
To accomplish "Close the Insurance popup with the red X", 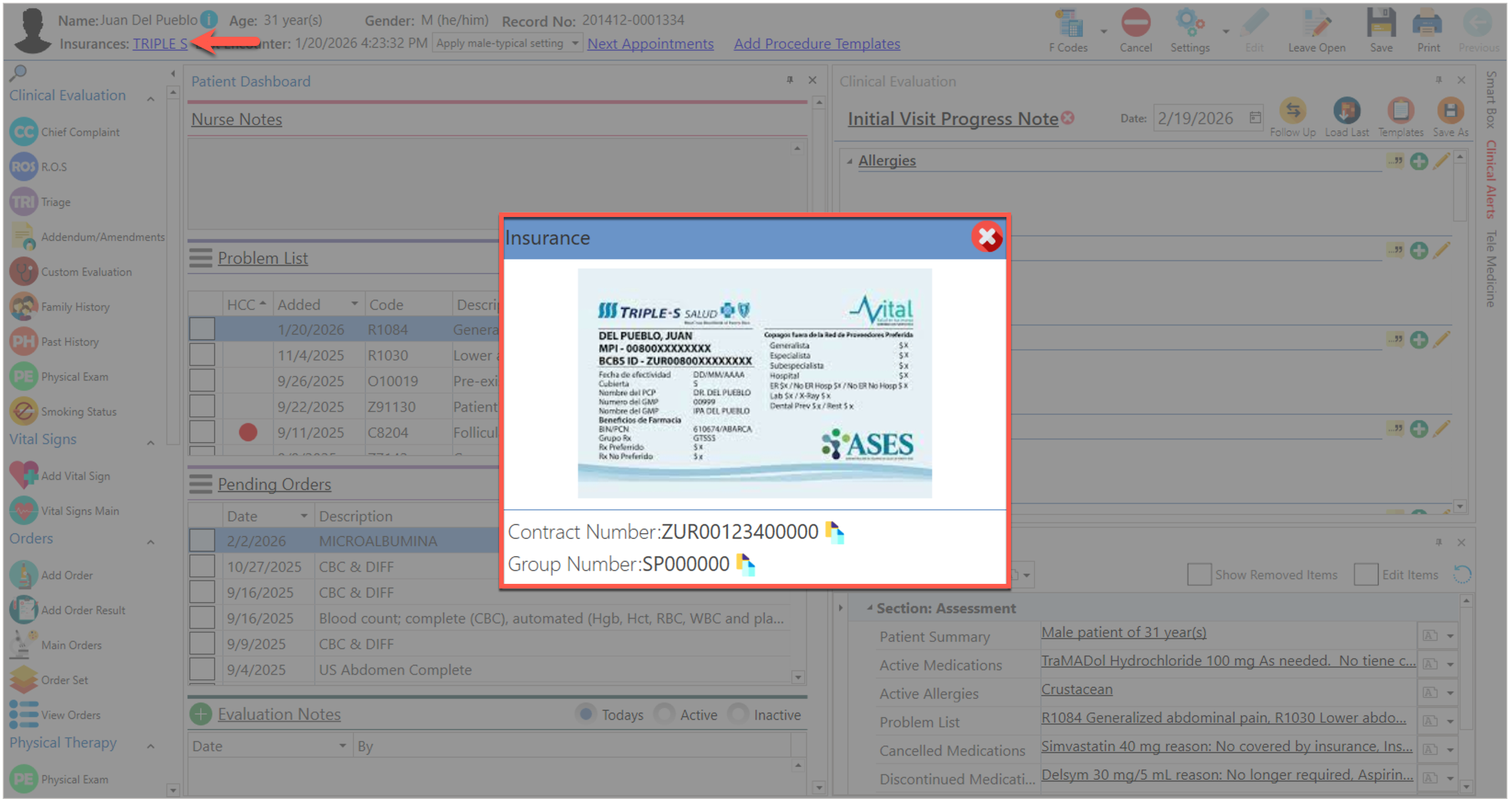I will [987, 237].
